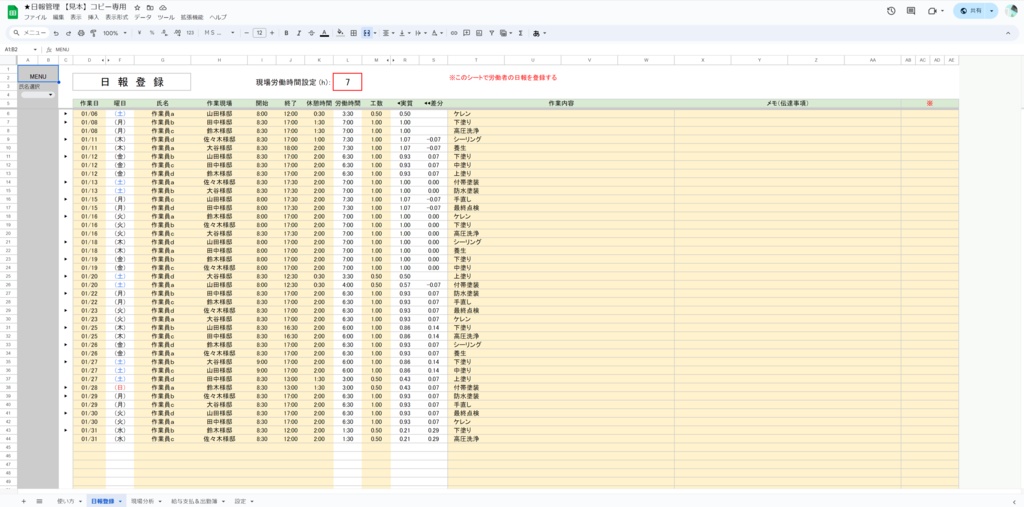Check cloud save status icon

coord(163,7)
